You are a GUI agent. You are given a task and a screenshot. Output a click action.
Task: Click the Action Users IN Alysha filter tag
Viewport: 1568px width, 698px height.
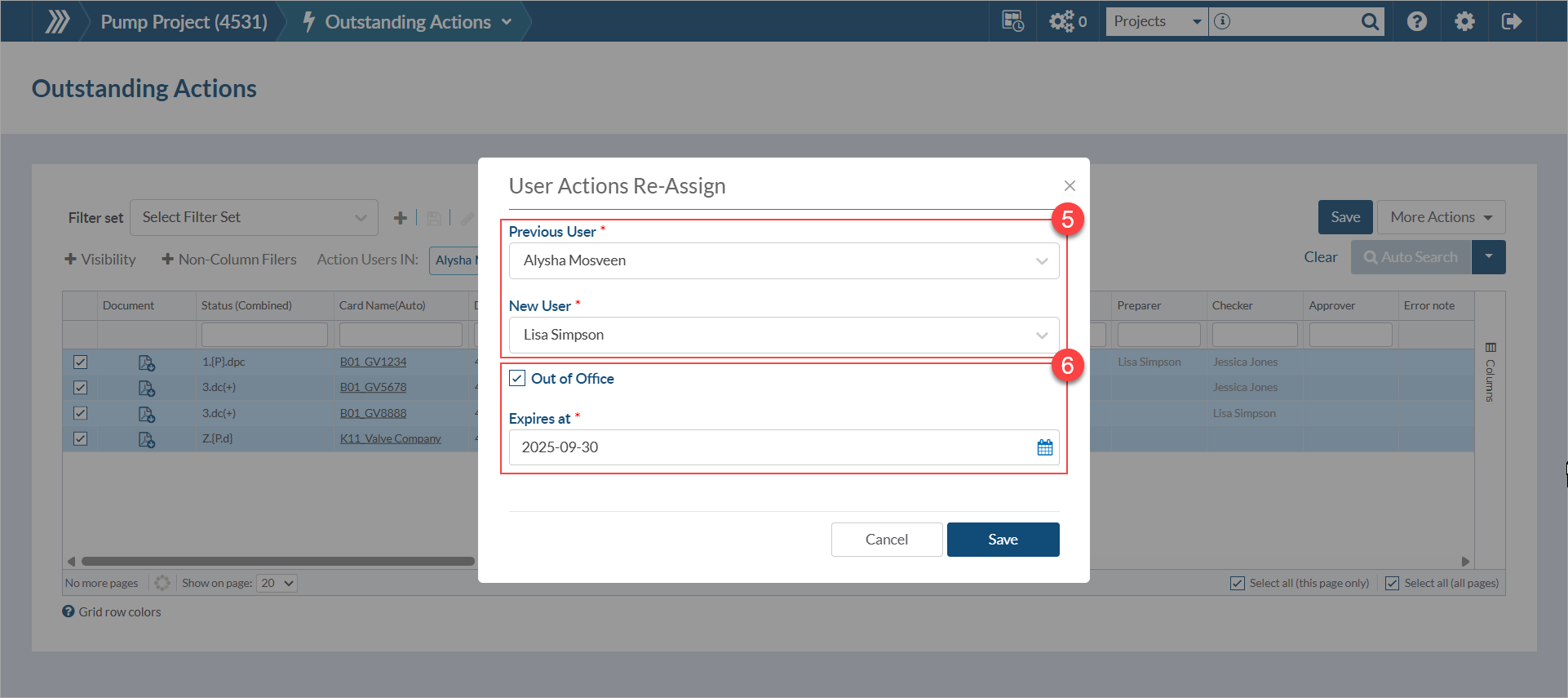[454, 260]
